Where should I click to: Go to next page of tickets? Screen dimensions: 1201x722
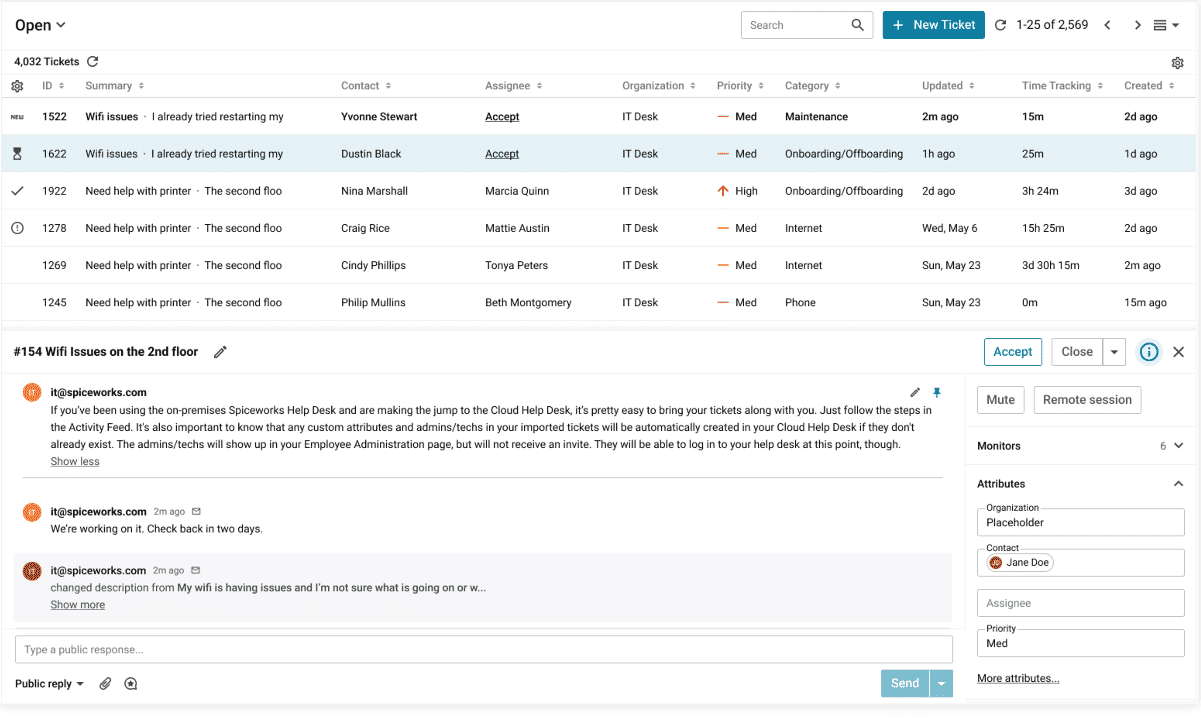click(1137, 25)
